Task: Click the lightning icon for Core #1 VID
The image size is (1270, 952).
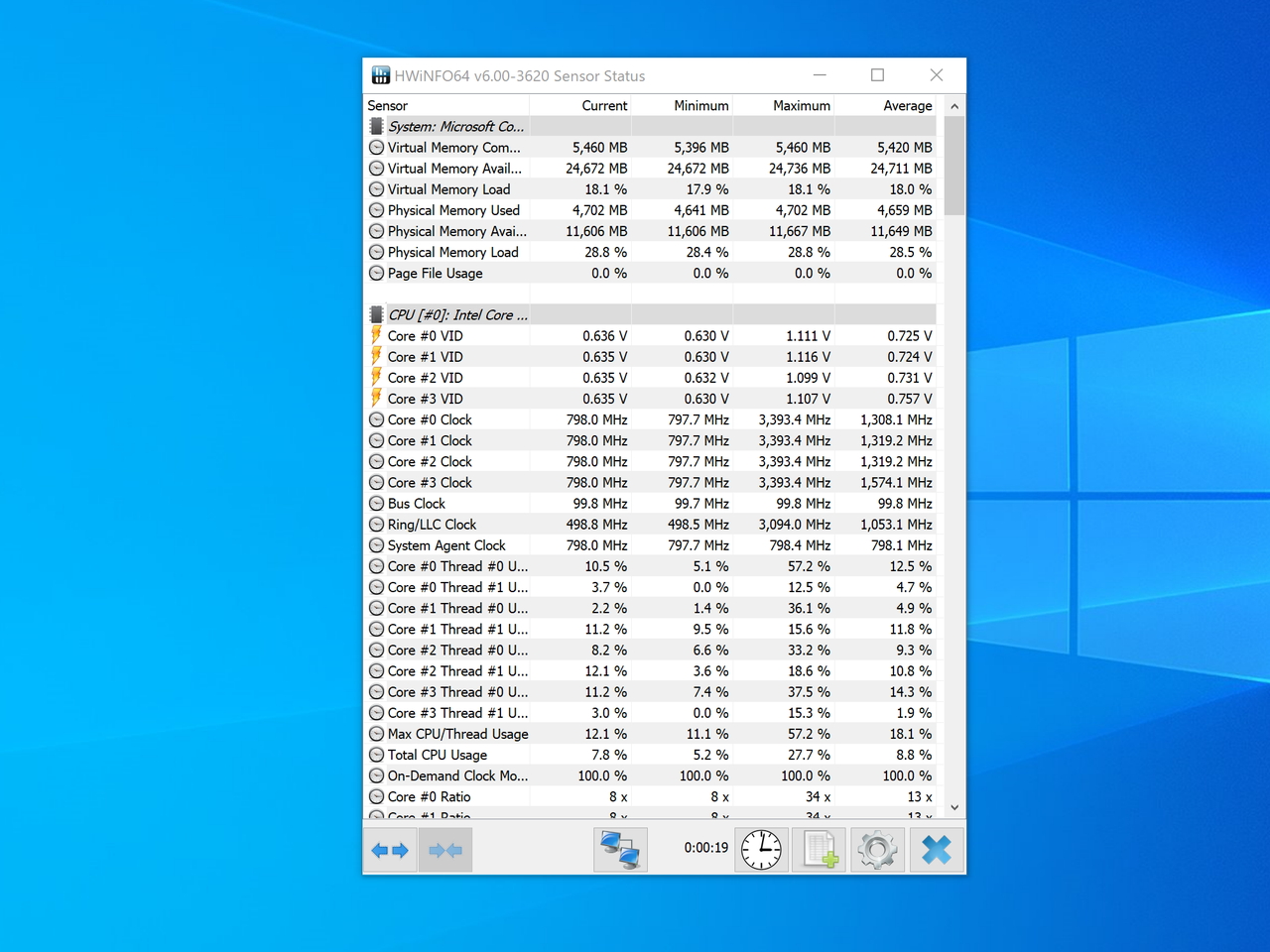Action: pyautogui.click(x=376, y=356)
